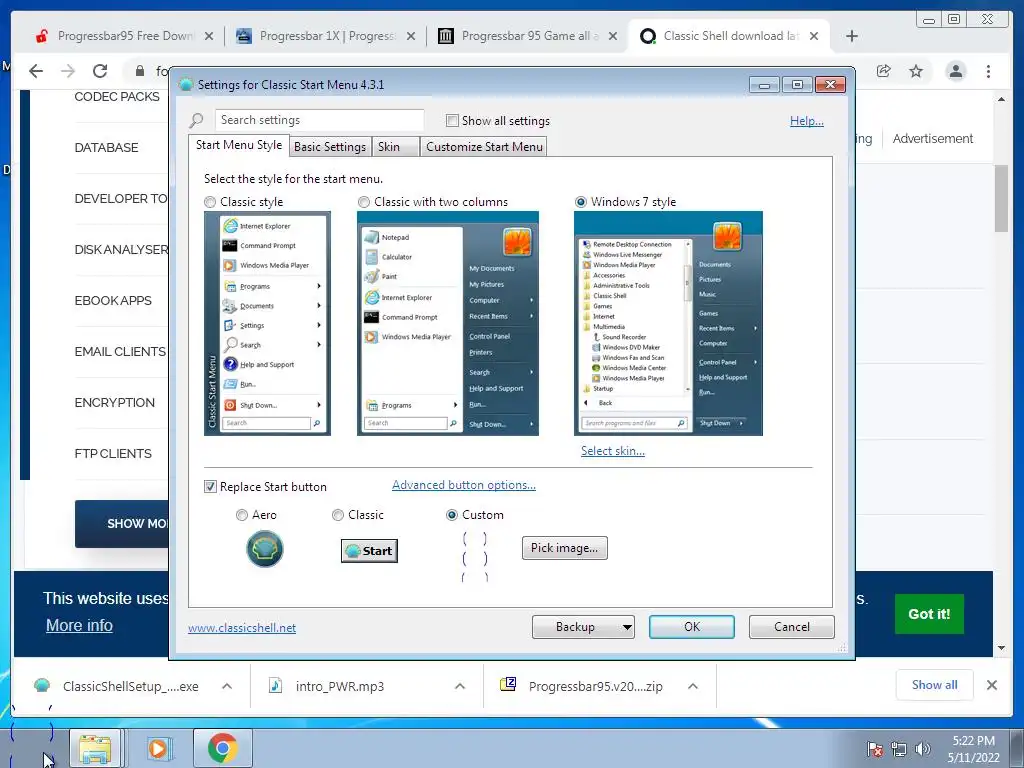
Task: Select Classic with two columns style
Action: pos(364,202)
